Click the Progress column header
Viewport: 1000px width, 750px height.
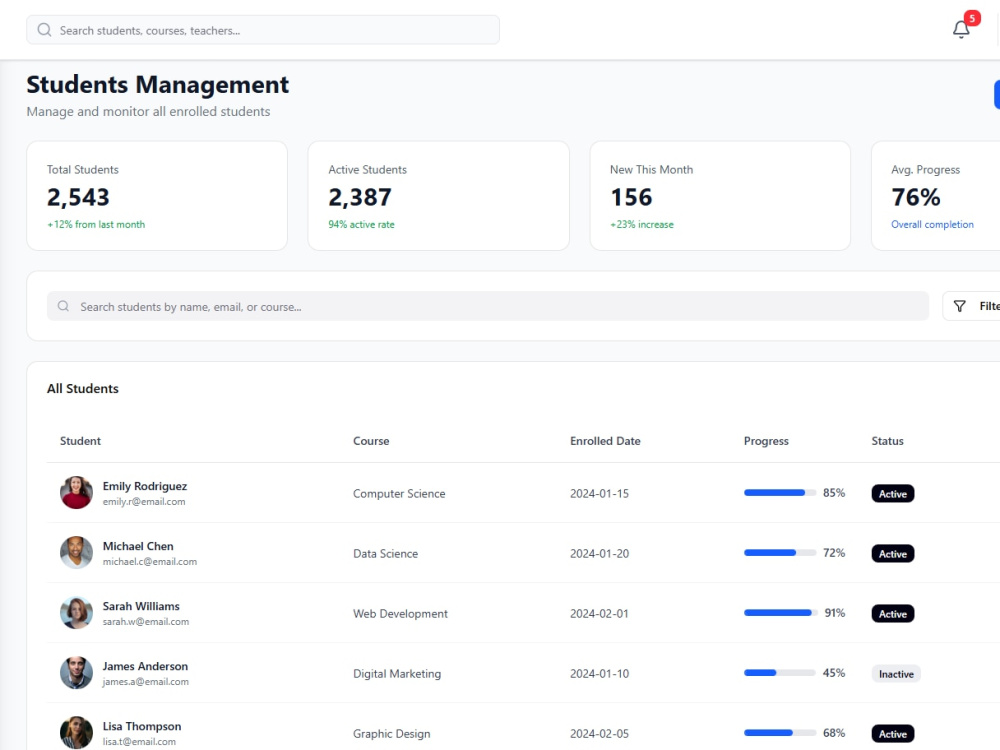[x=766, y=441]
